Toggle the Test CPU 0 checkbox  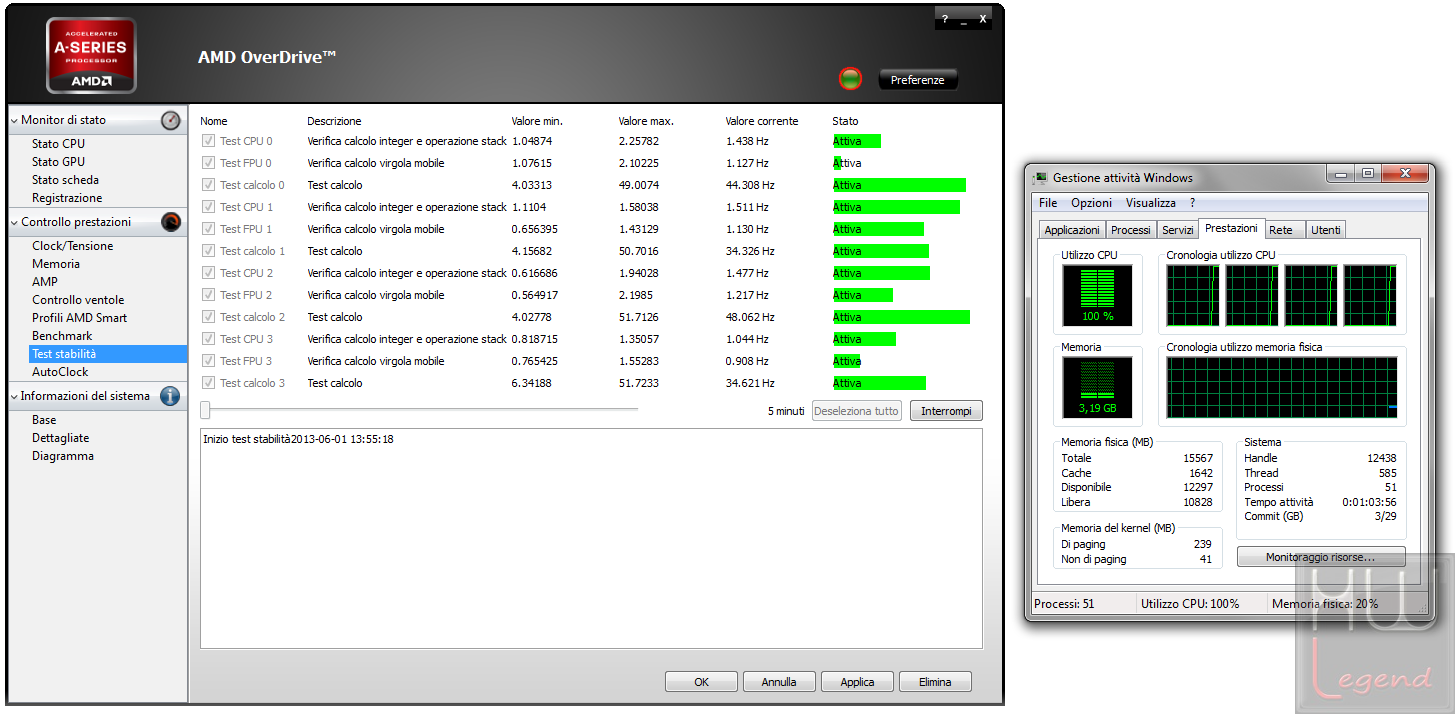pos(208,141)
